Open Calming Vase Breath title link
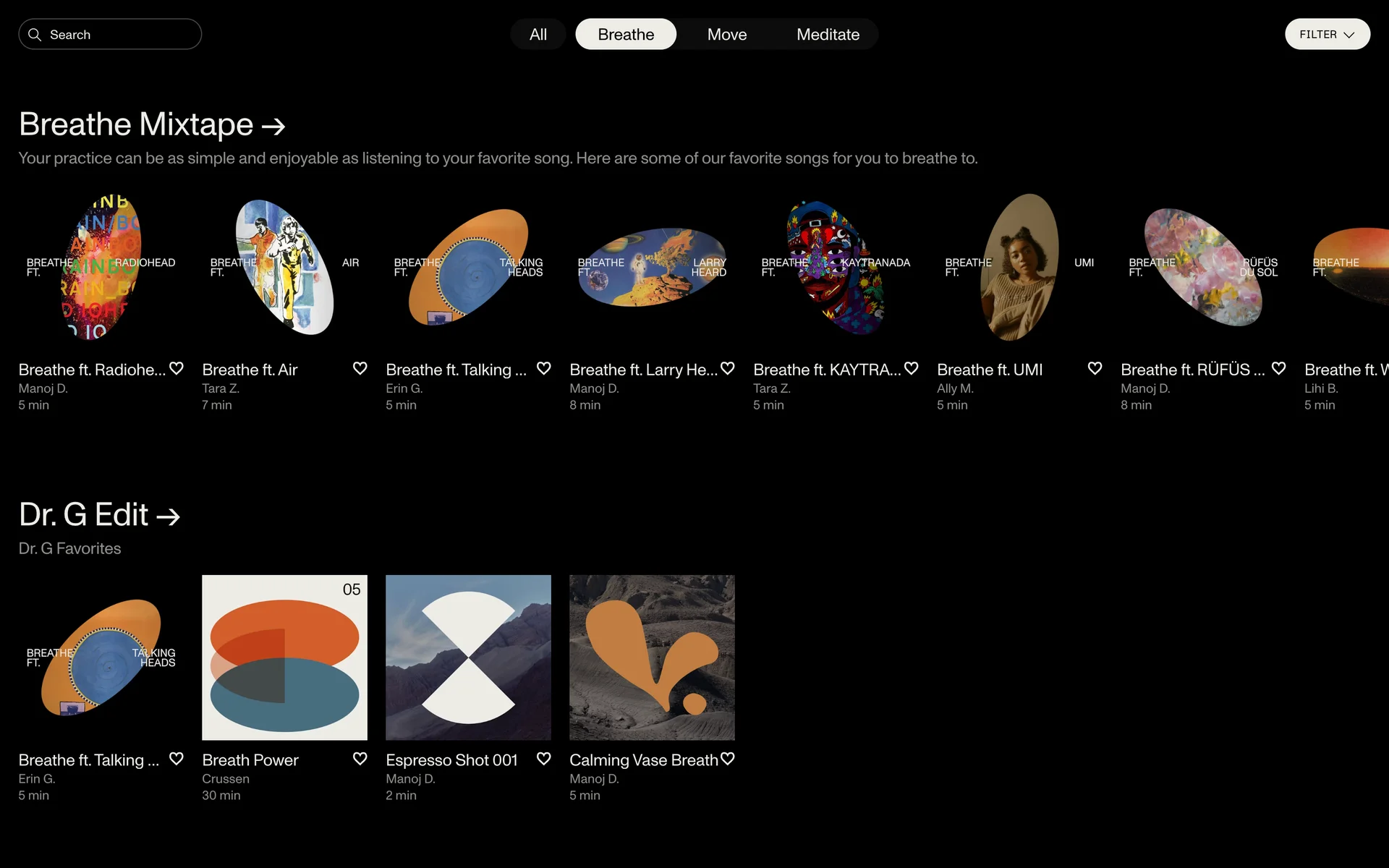 643,760
